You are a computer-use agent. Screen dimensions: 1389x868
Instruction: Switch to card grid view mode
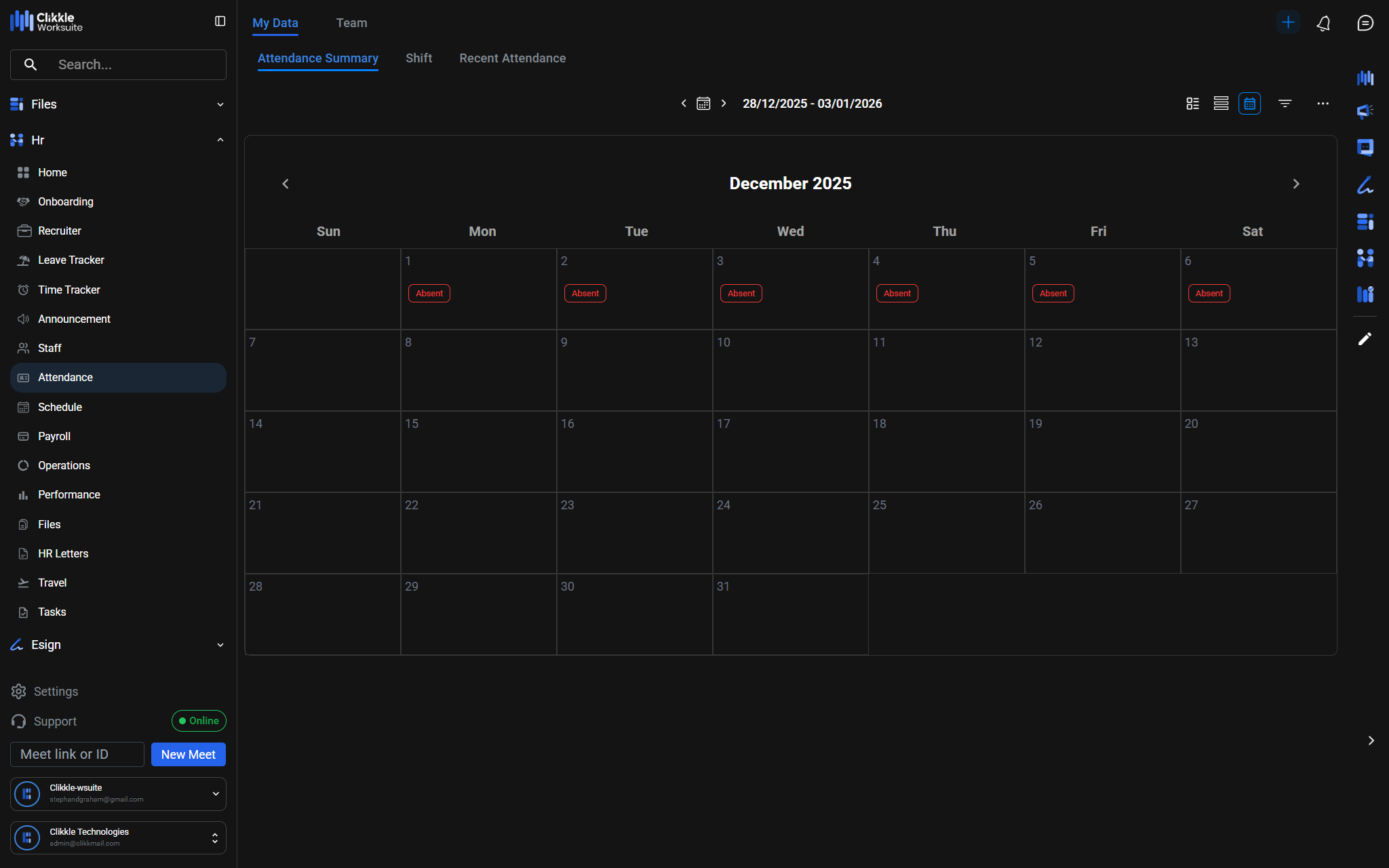[x=1192, y=104]
